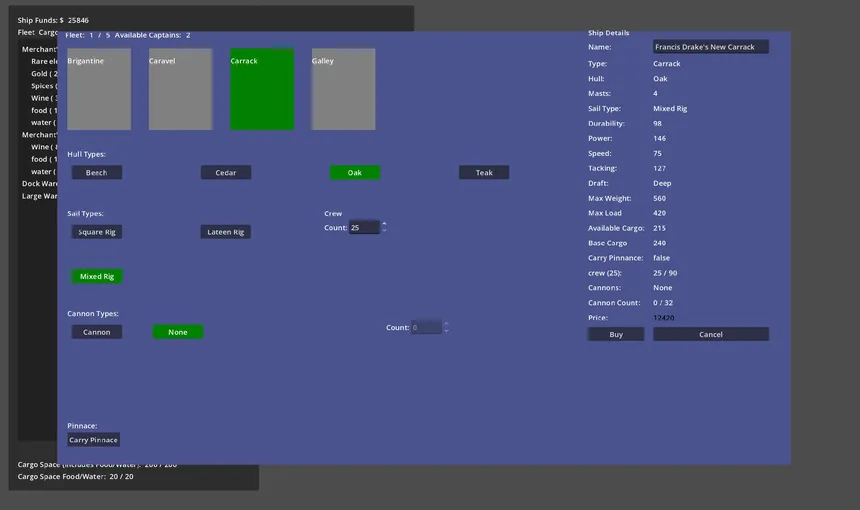The width and height of the screenshot is (860, 510).
Task: Click the Cargo Space Food/Water 20 / 20 text
Action: tap(75, 477)
